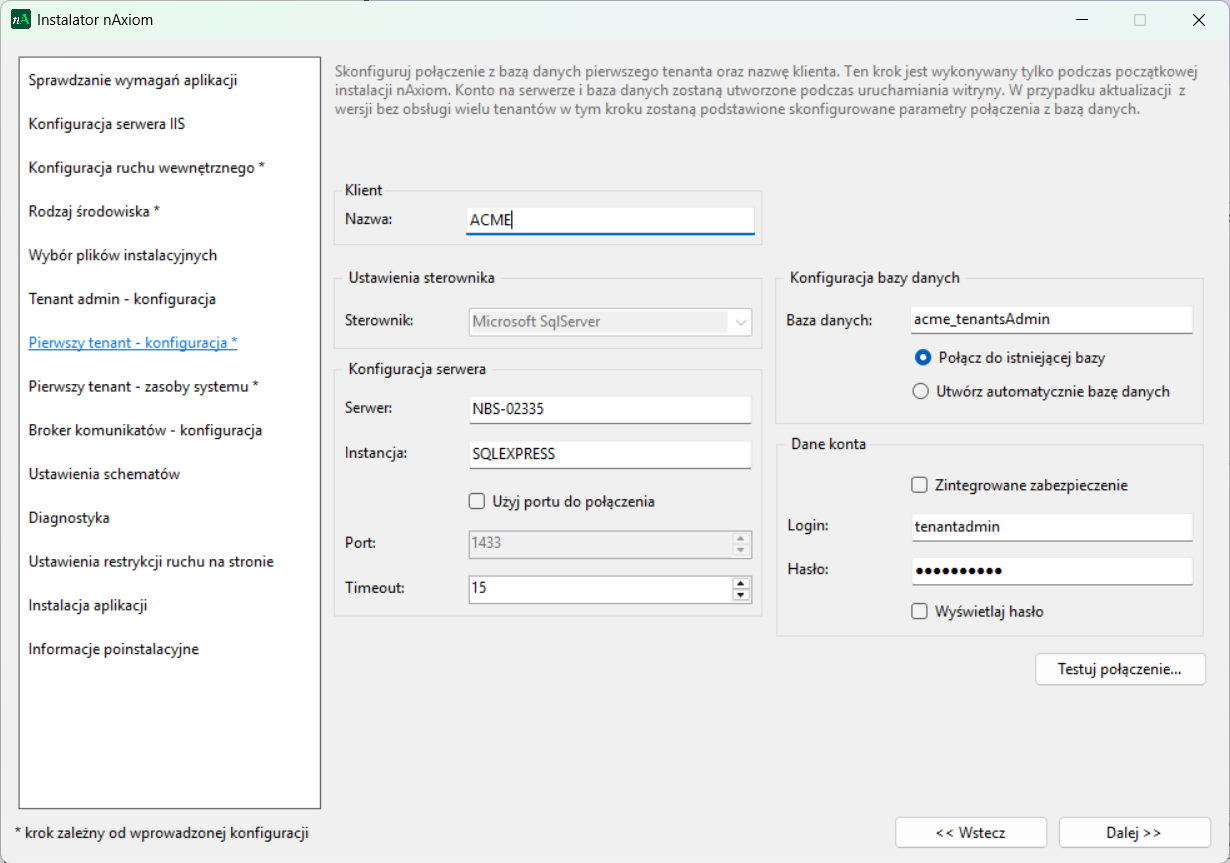The image size is (1230, 863).
Task: Tick the 'Zintegrowane zabezpieczenie' checkbox
Action: pos(920,485)
